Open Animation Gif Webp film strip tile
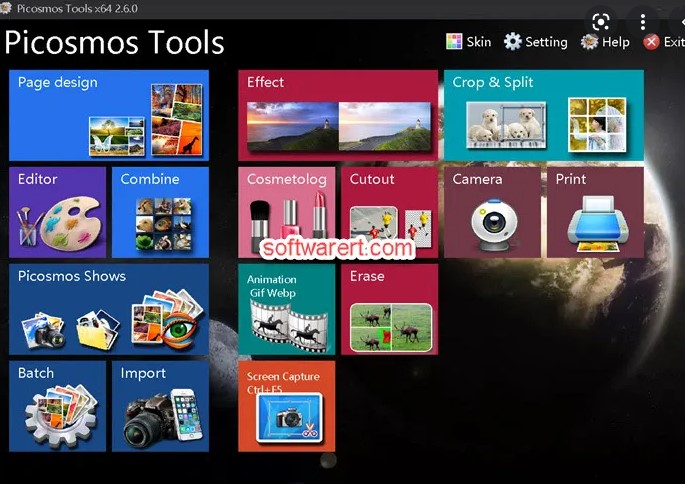The width and height of the screenshot is (685, 484). tap(287, 309)
